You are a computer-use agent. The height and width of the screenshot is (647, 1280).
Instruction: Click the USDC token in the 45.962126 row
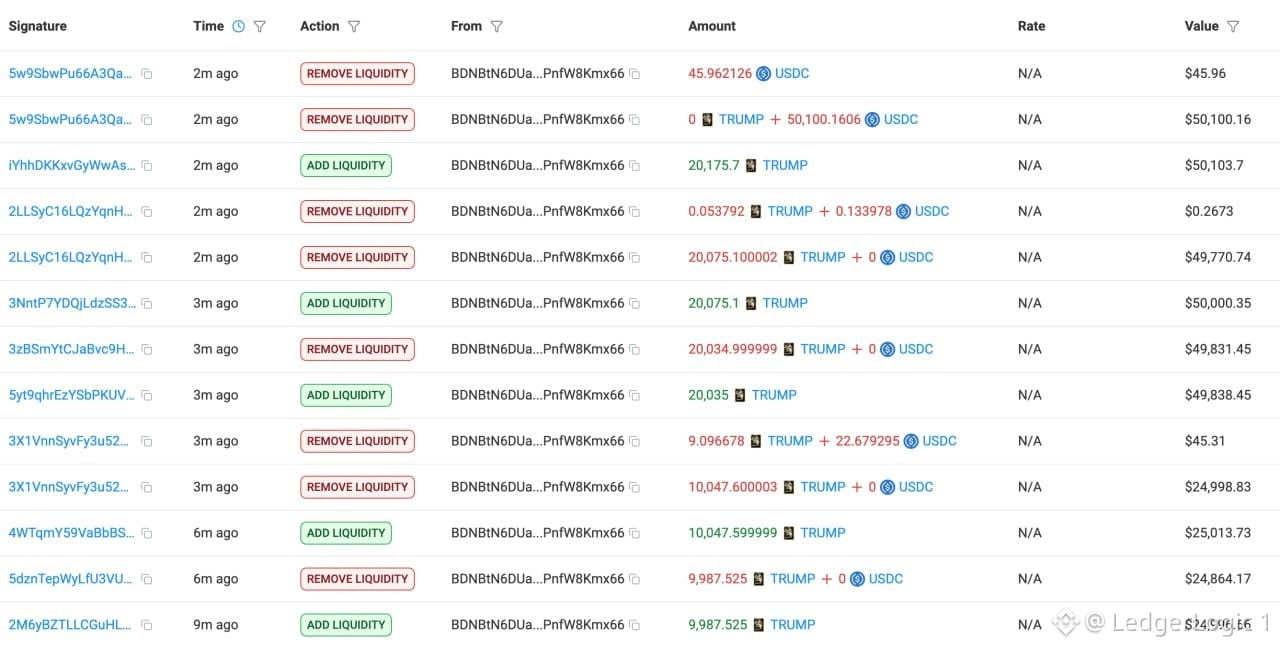pos(792,74)
